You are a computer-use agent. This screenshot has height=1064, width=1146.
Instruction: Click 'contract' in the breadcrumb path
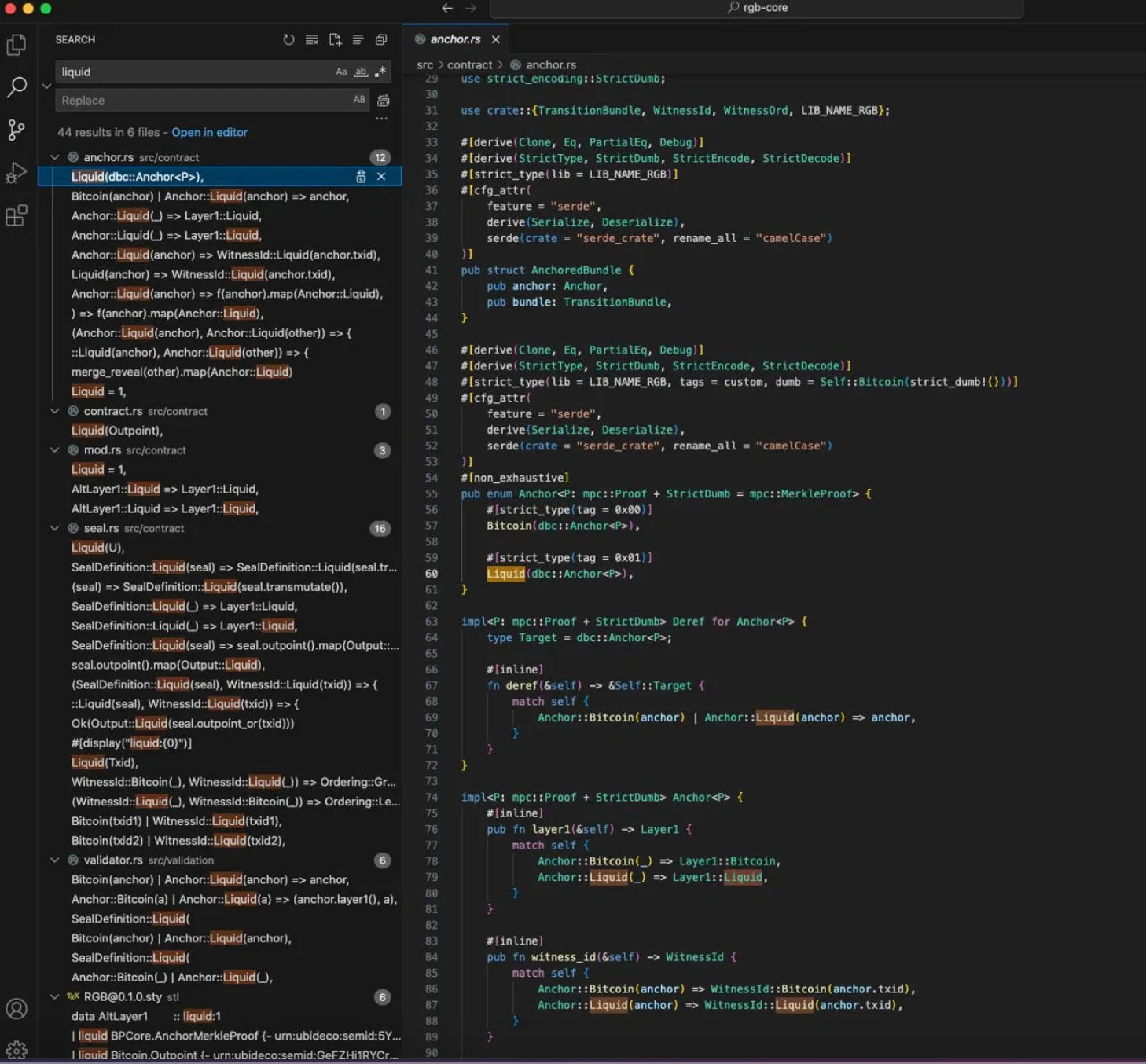[x=469, y=65]
